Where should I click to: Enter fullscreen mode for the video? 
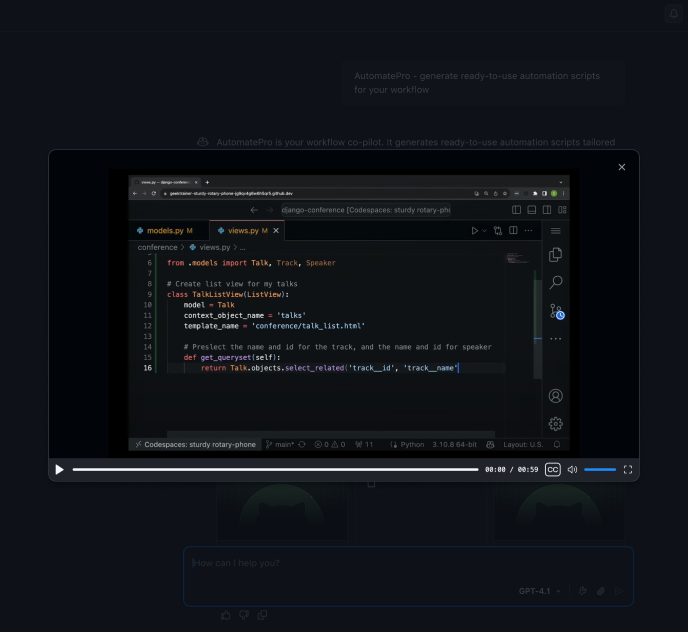pos(628,469)
